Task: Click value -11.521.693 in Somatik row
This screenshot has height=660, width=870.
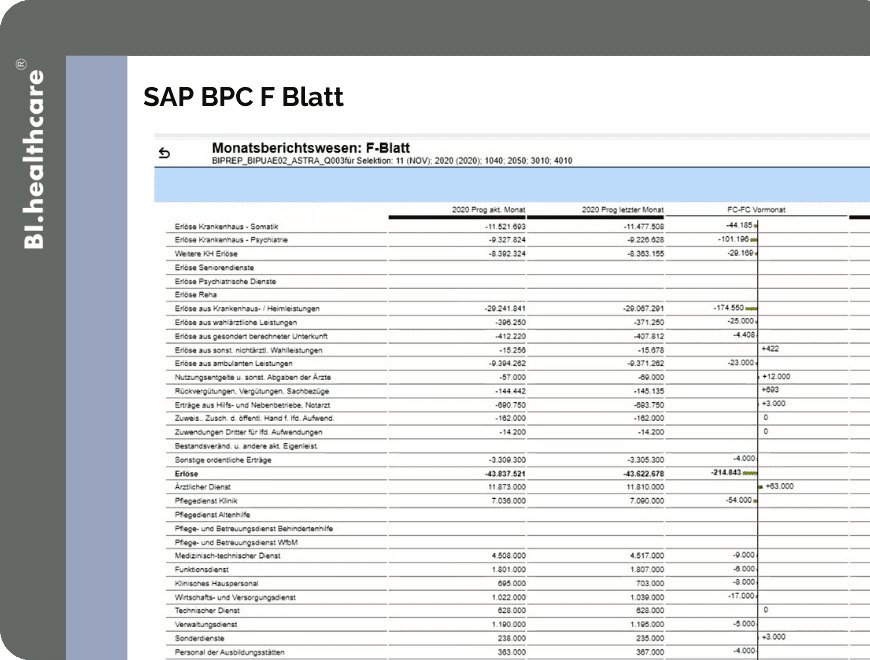Action: point(505,227)
